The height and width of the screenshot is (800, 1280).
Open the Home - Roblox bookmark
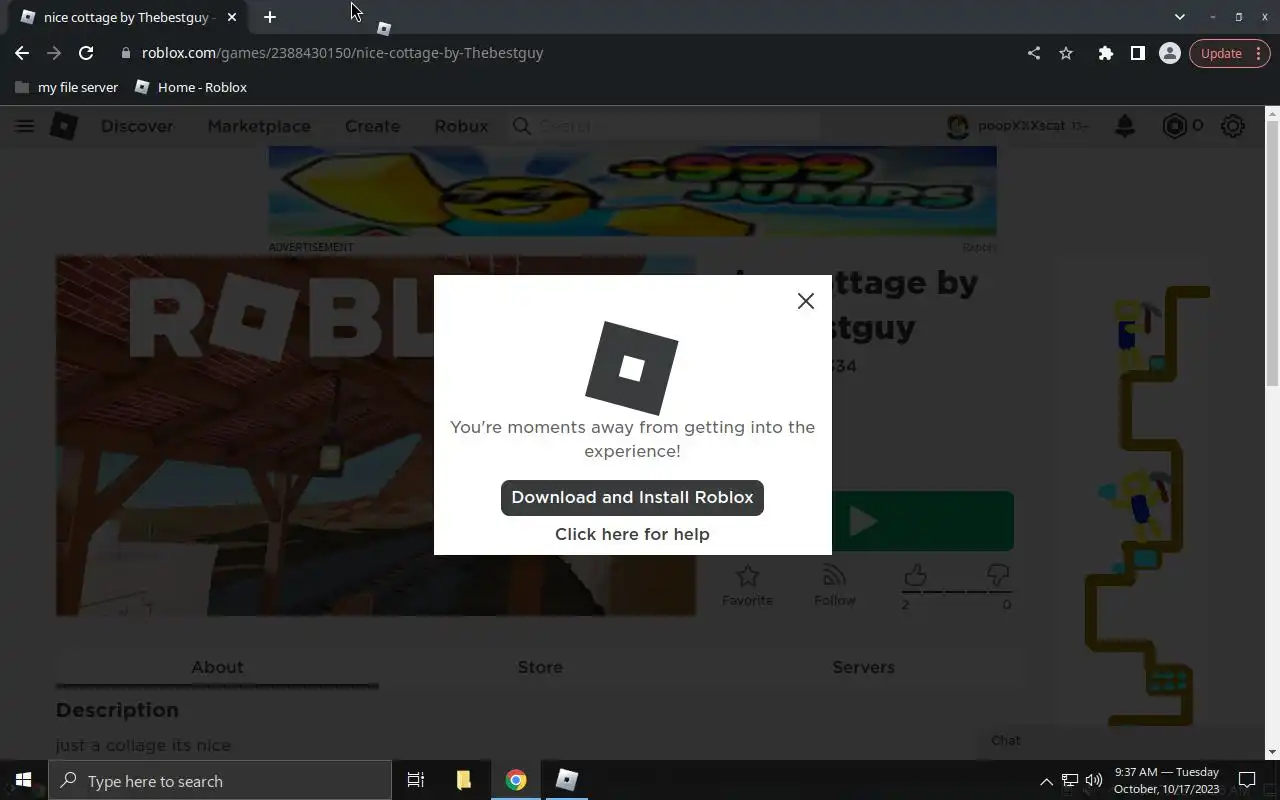(191, 87)
